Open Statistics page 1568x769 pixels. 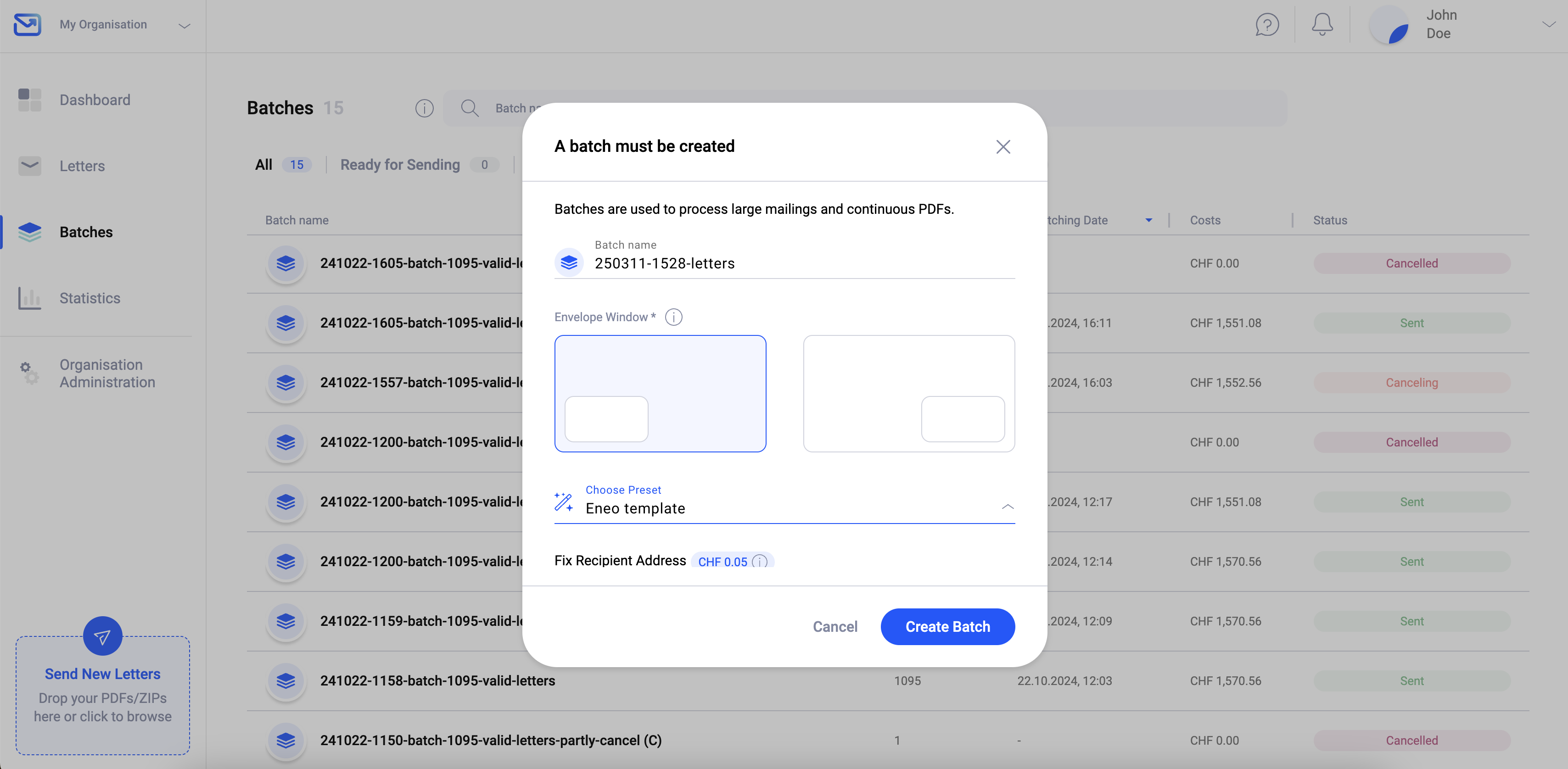point(90,298)
